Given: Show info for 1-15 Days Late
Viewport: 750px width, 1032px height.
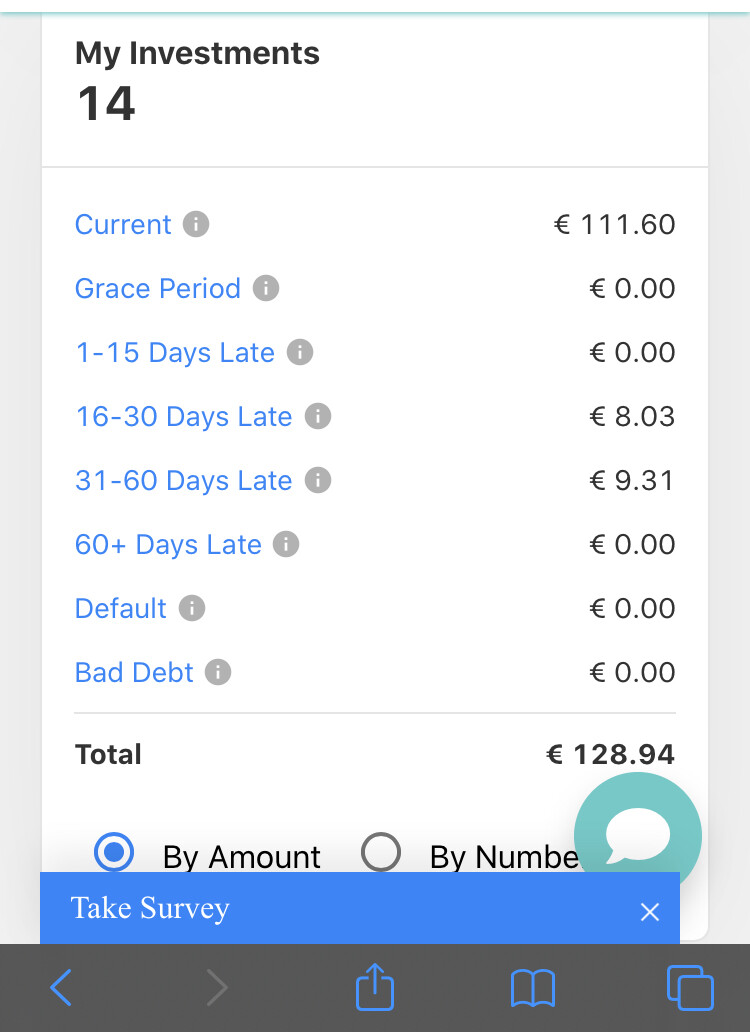Looking at the screenshot, I should 300,352.
